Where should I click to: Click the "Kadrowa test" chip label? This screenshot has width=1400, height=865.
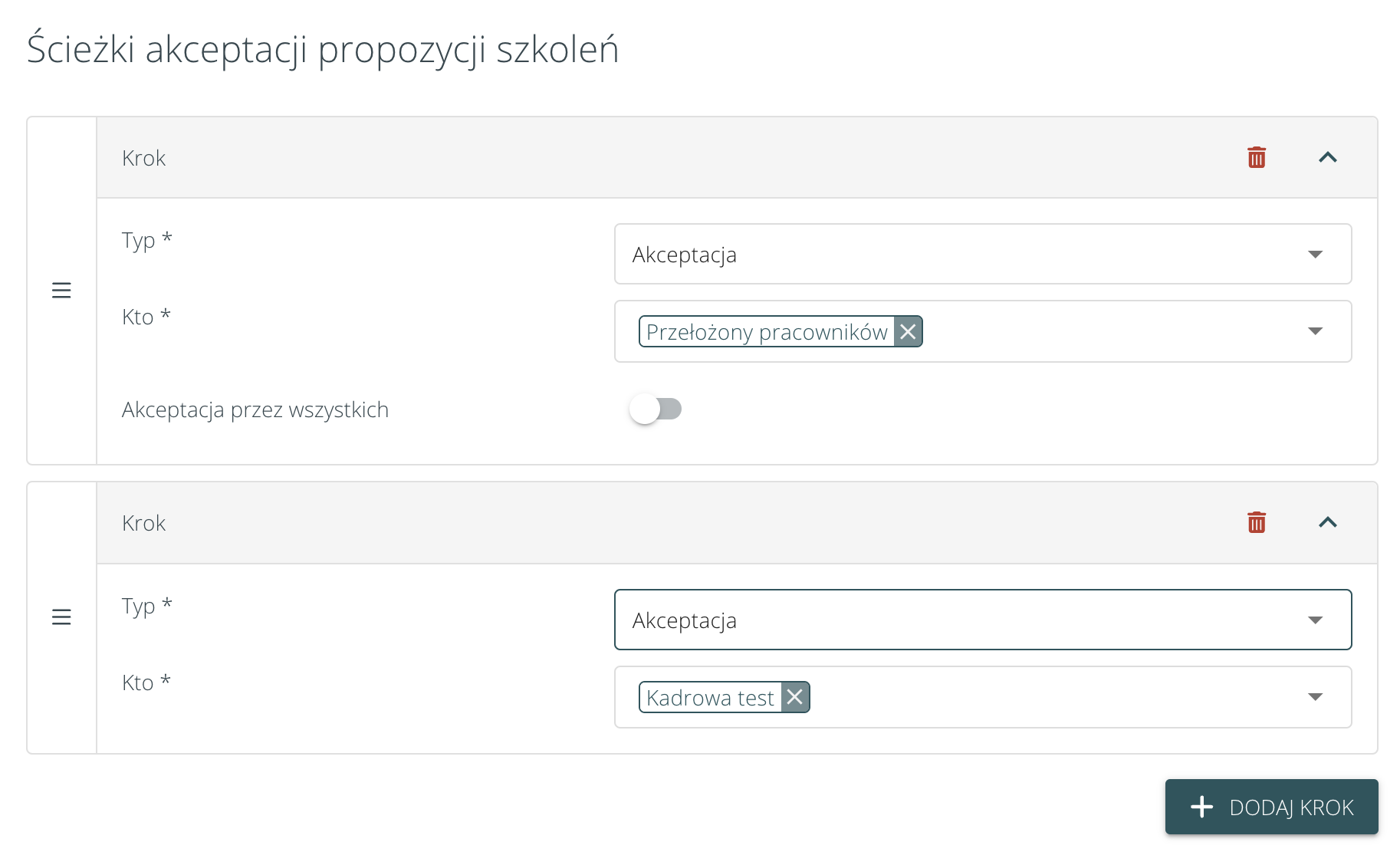(x=709, y=697)
